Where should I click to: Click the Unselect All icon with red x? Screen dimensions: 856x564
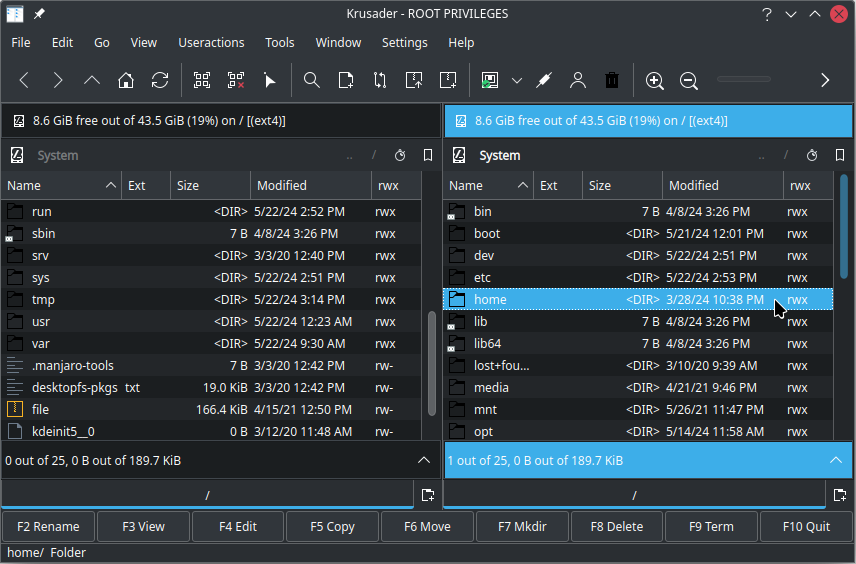236,81
